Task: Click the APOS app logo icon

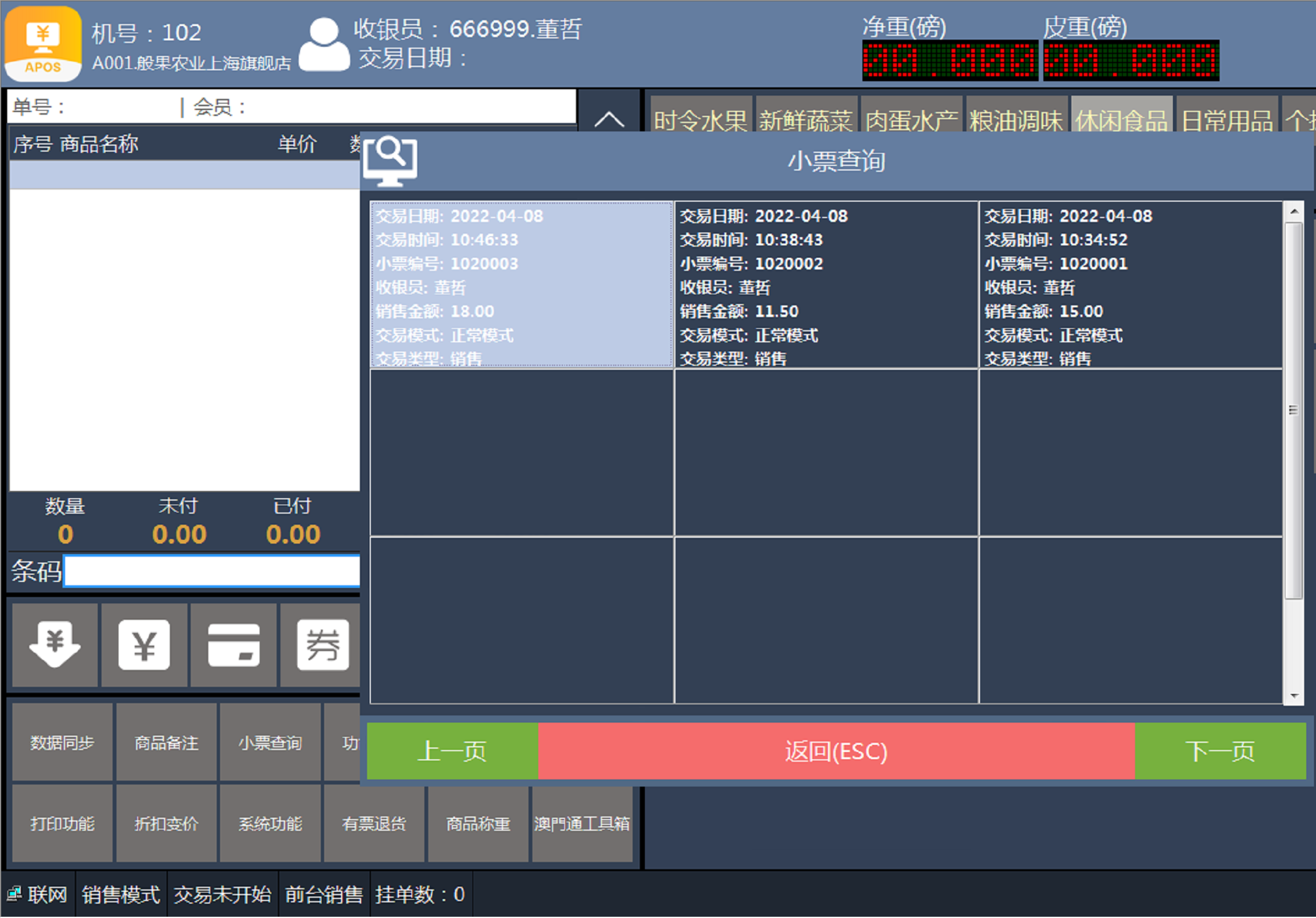Action: pos(43,43)
